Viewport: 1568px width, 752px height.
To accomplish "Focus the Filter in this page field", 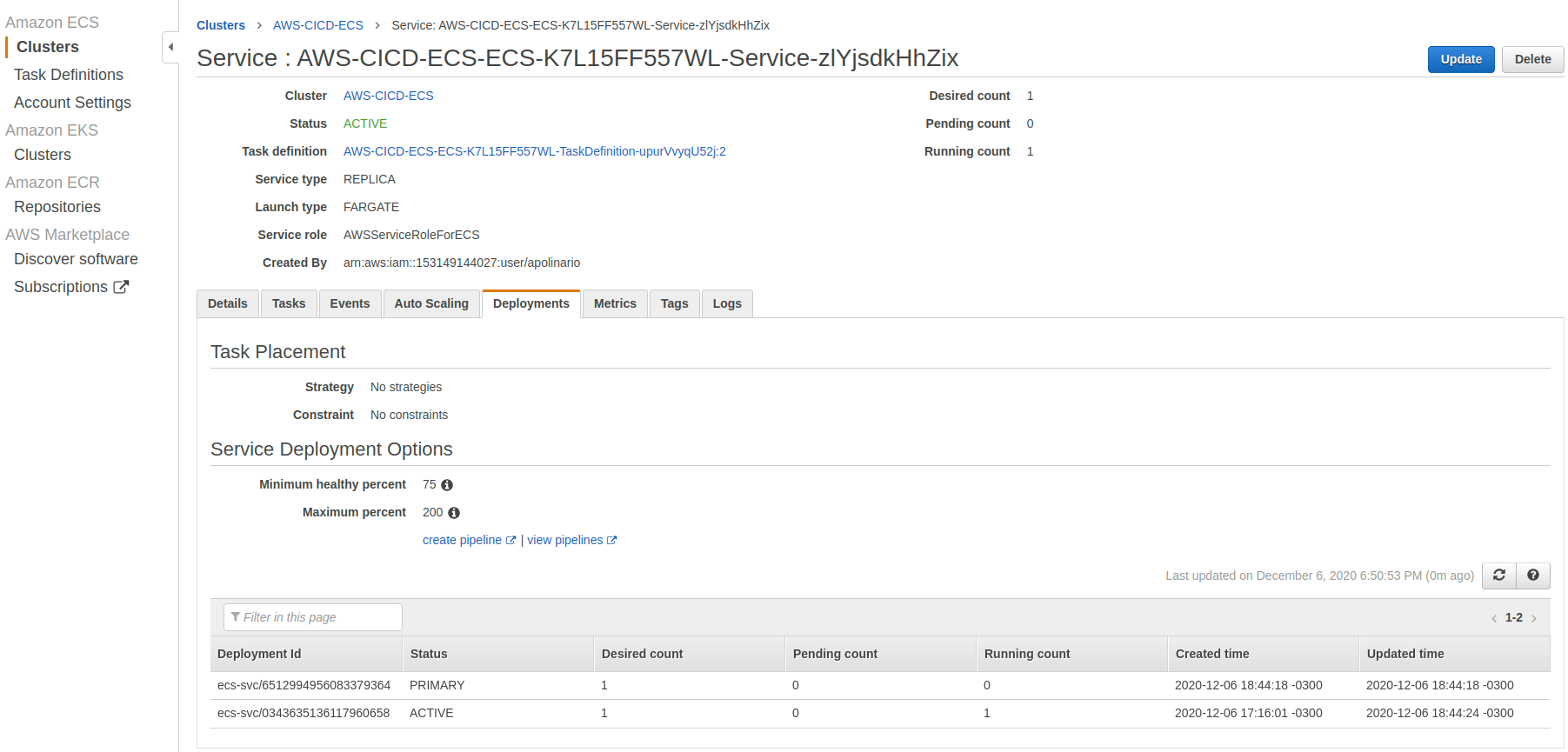I will (313, 617).
